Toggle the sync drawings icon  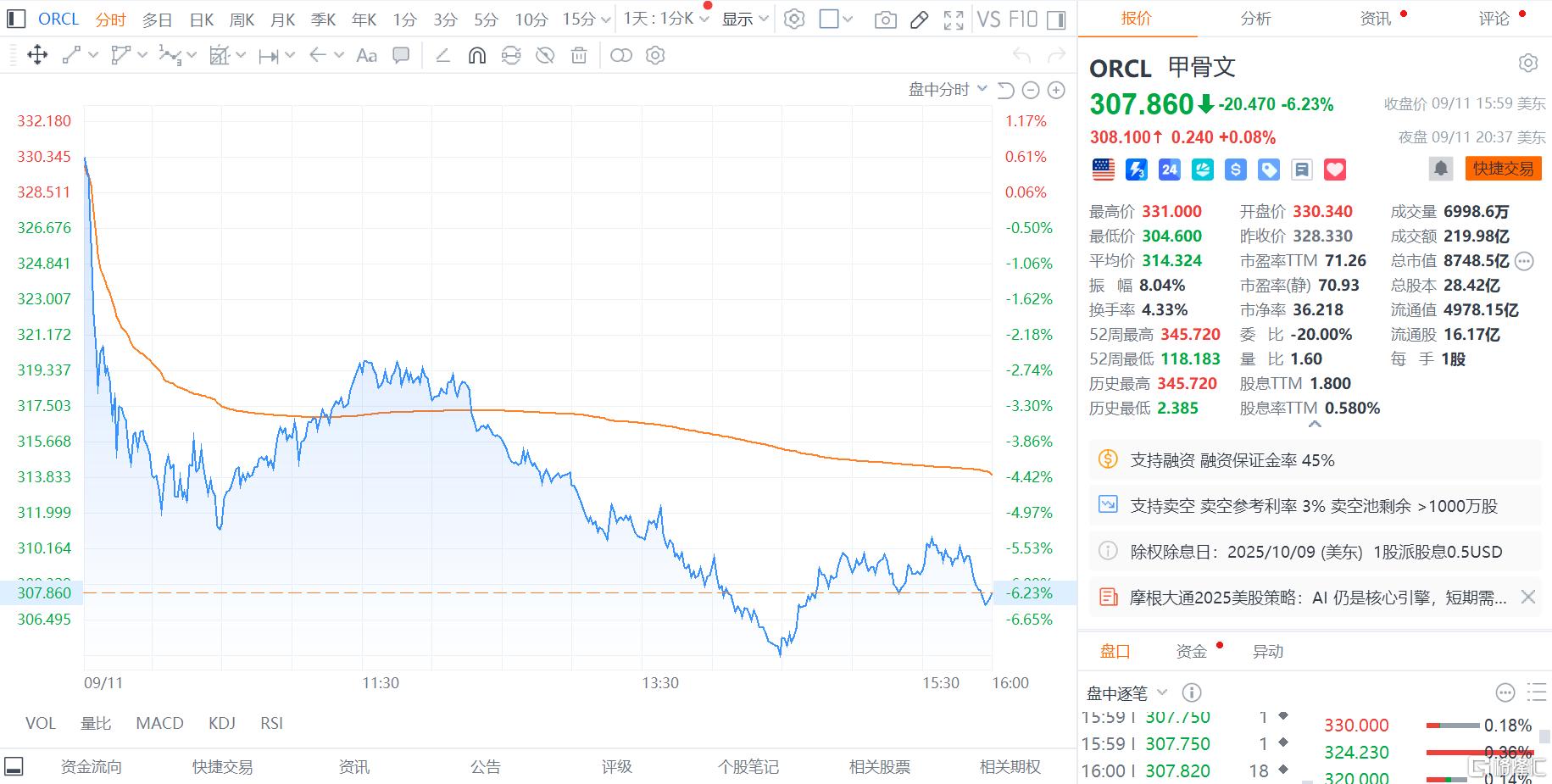click(511, 56)
